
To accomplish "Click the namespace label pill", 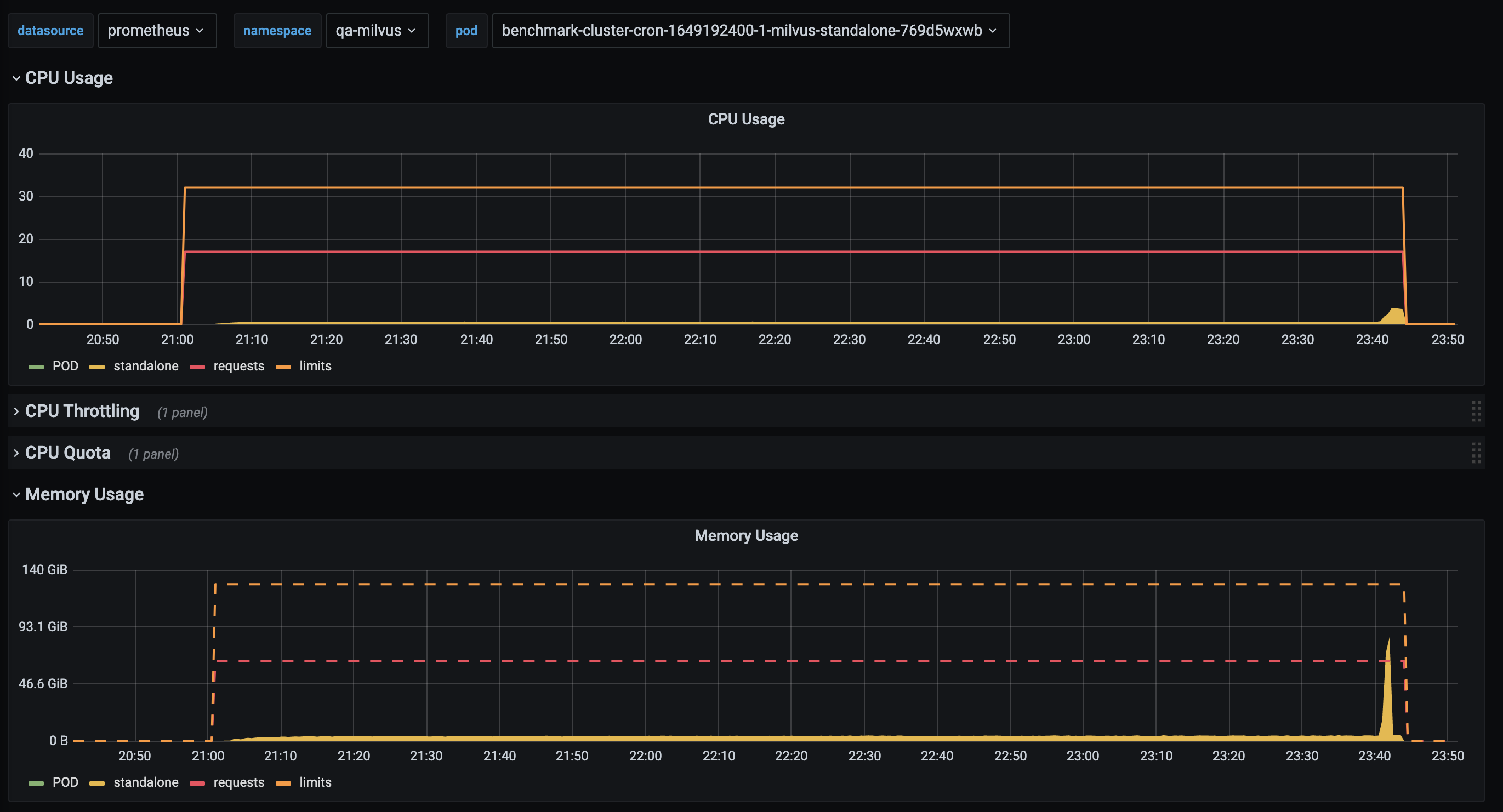I will click(x=277, y=30).
